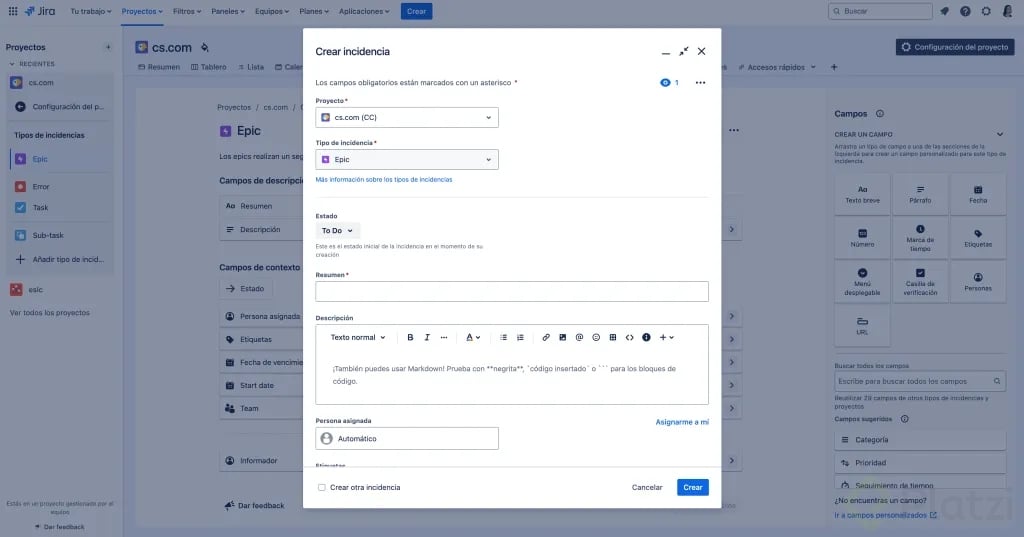Open the Texto normal style dropdown

coord(358,338)
